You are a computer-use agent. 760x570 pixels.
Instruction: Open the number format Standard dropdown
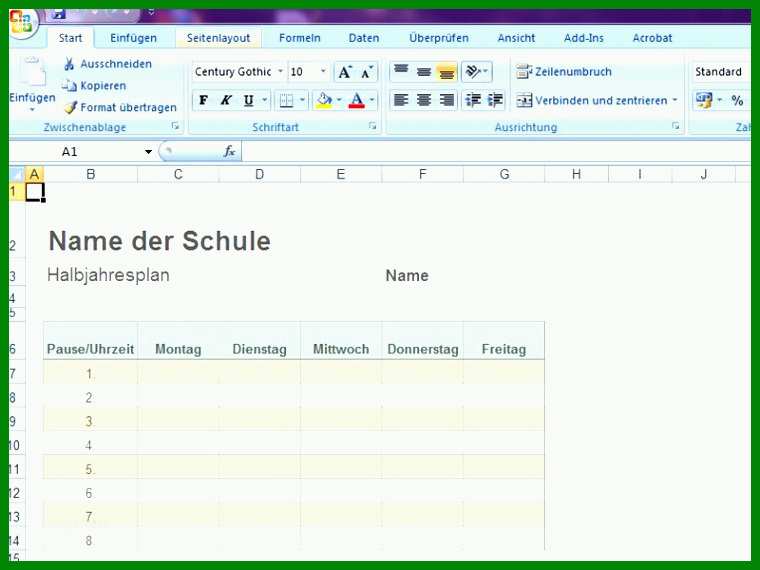coord(721,72)
